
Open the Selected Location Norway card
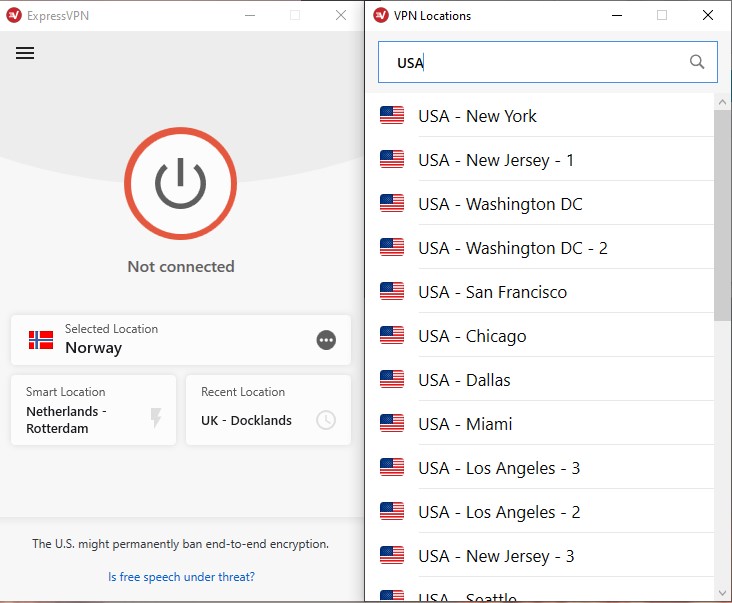(x=181, y=340)
